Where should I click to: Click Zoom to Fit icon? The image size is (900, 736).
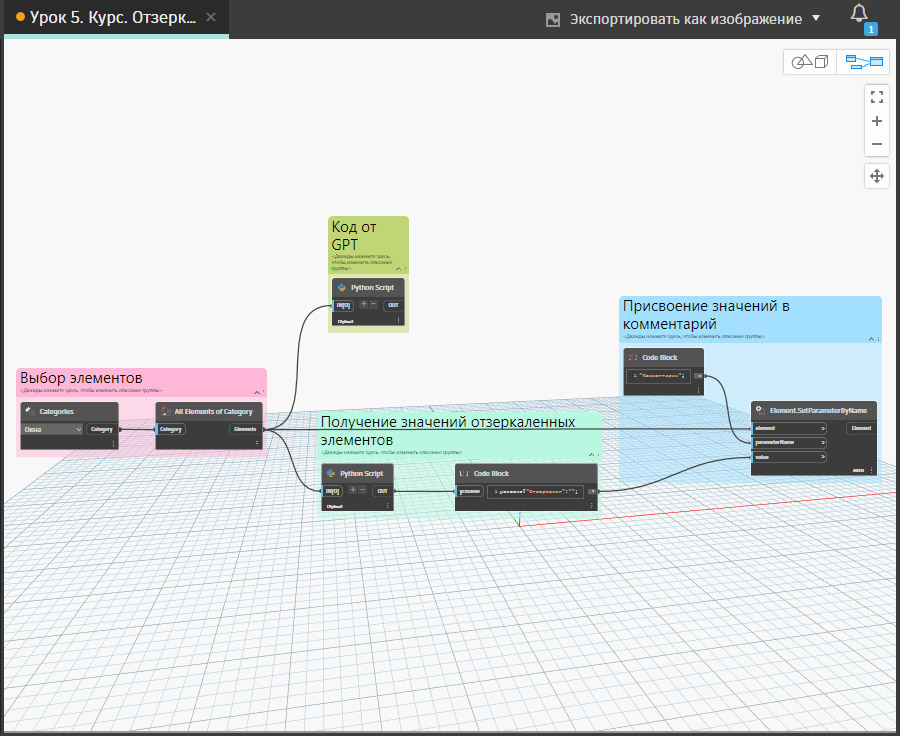[876, 97]
